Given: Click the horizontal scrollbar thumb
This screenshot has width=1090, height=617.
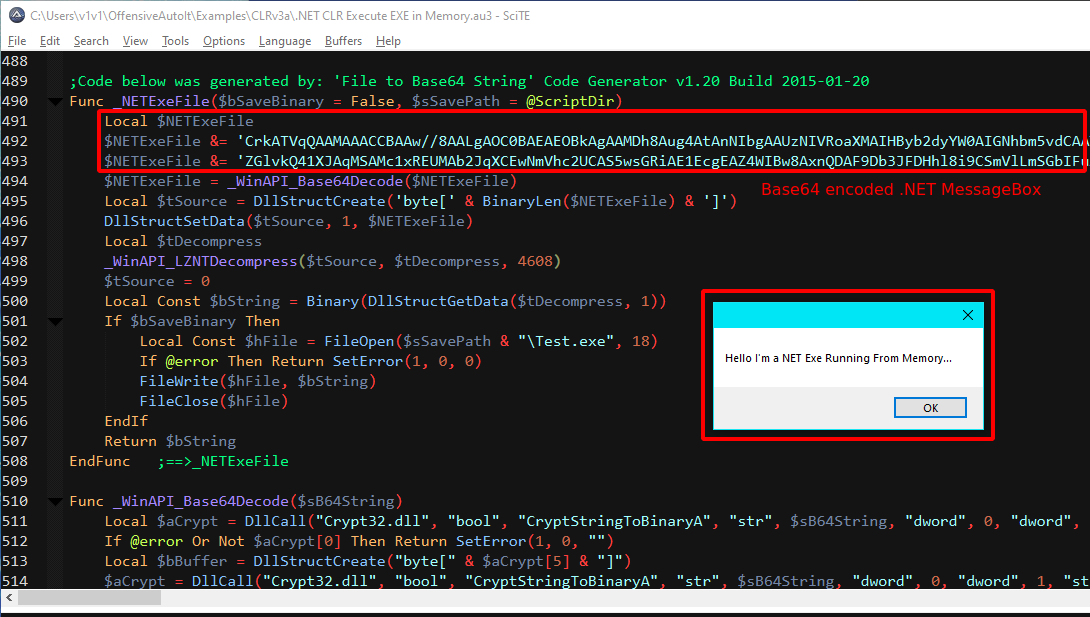Looking at the screenshot, I should click(x=89, y=597).
